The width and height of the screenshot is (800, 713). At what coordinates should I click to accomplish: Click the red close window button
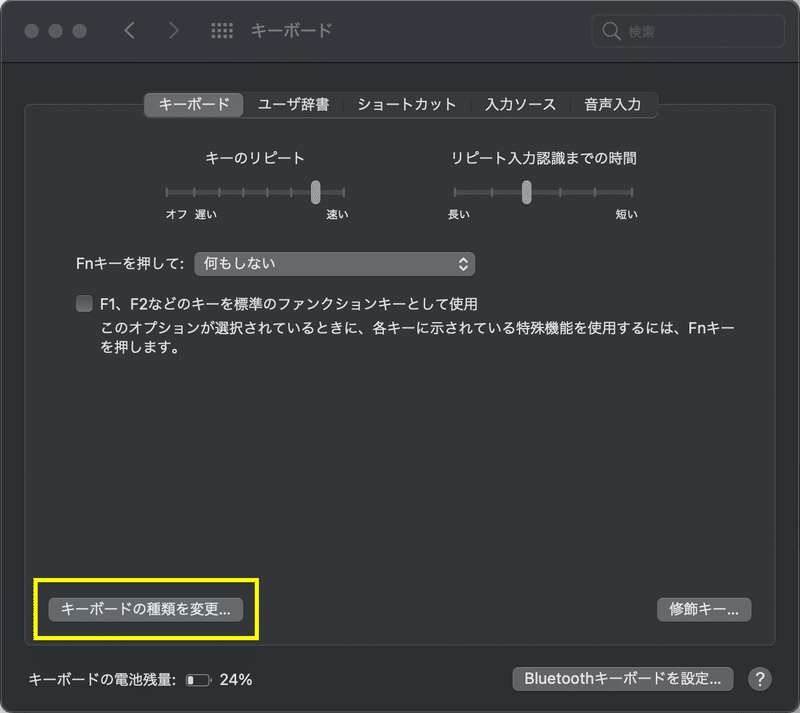click(x=32, y=31)
